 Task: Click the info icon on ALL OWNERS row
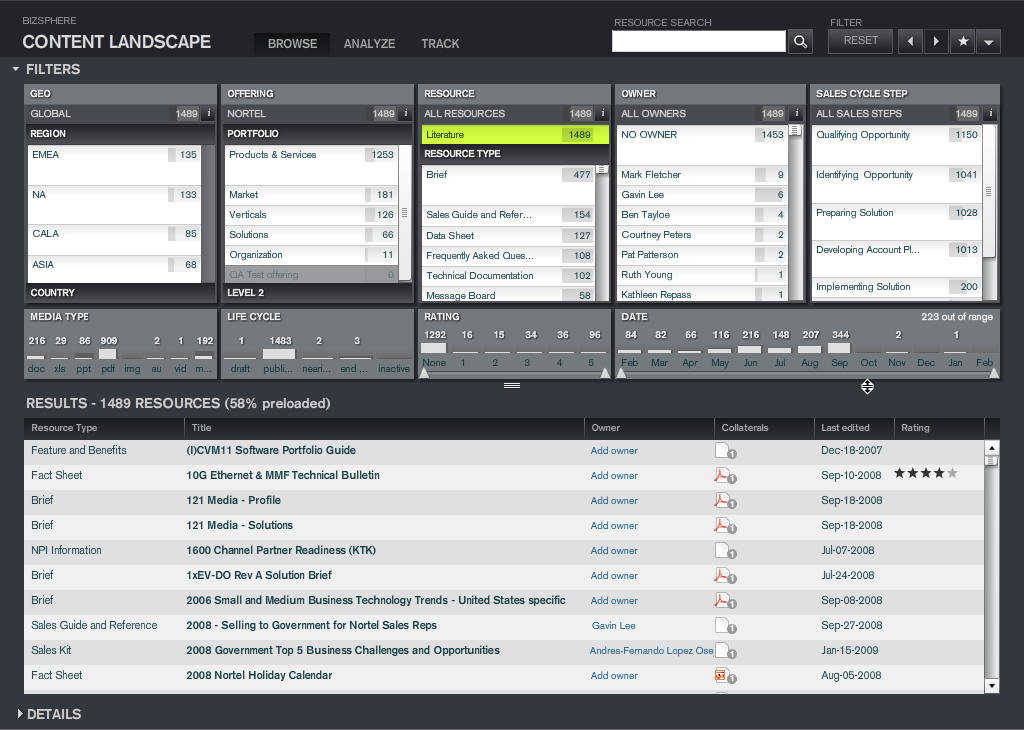point(797,113)
